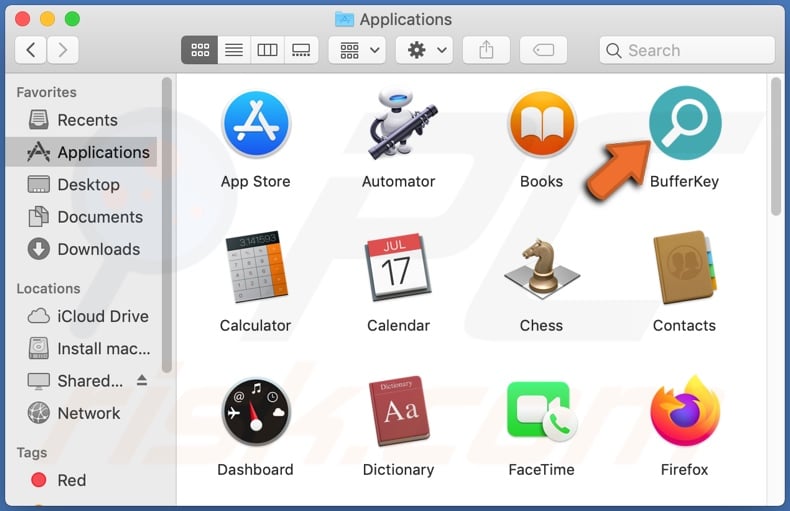Click the Calendar name label
The image size is (790, 511).
[x=399, y=326]
